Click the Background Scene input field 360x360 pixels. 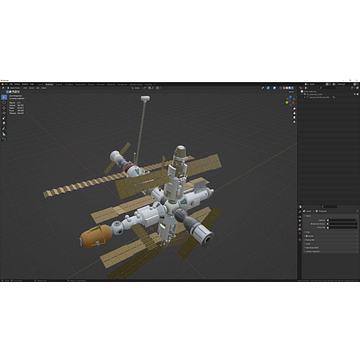pyautogui.click(x=342, y=224)
